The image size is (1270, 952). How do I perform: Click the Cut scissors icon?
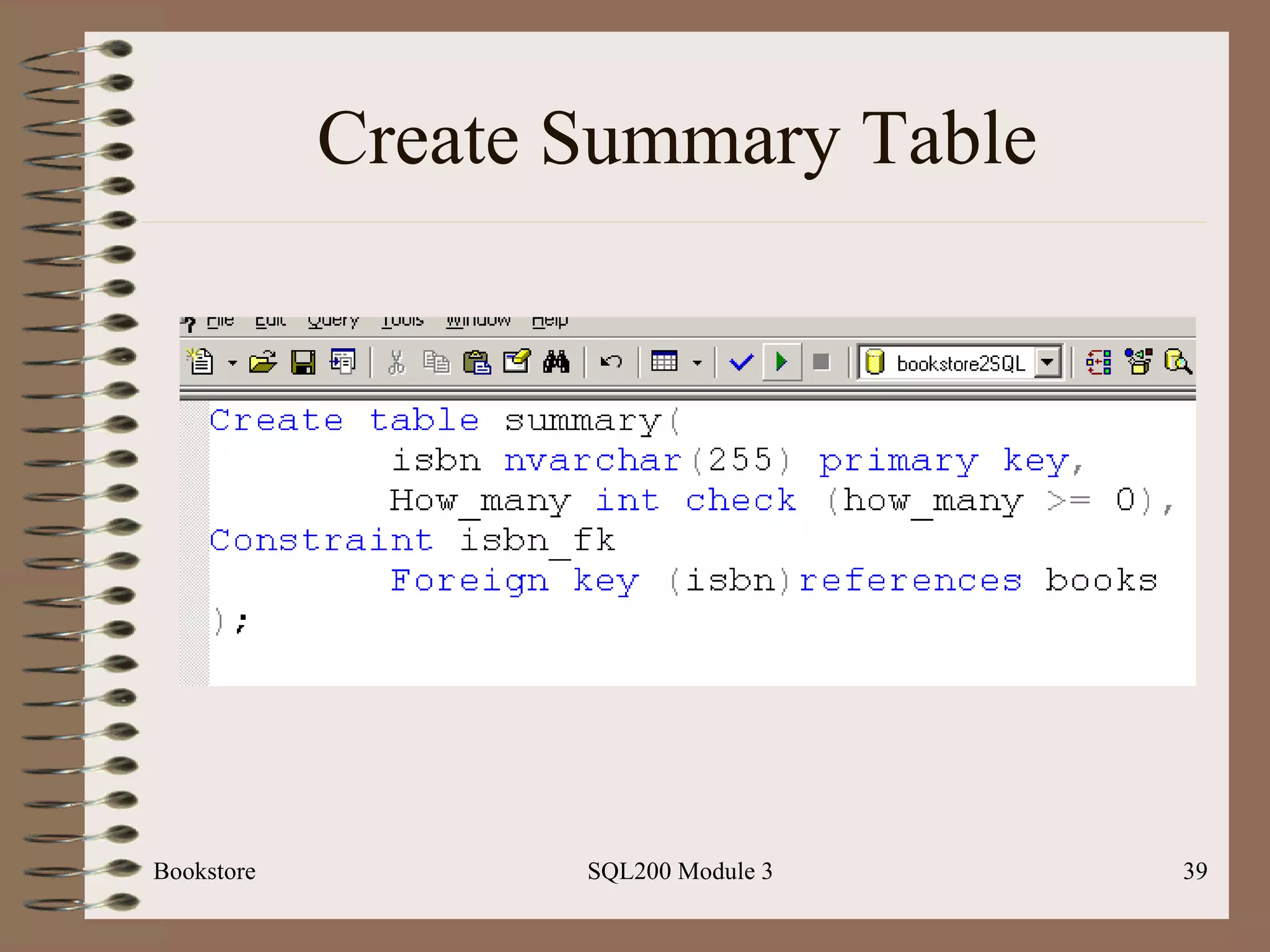(x=396, y=362)
